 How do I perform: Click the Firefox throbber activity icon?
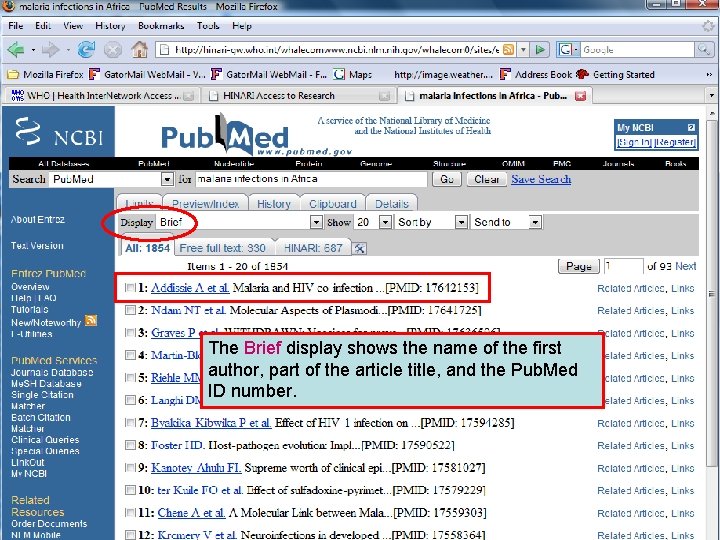point(708,26)
